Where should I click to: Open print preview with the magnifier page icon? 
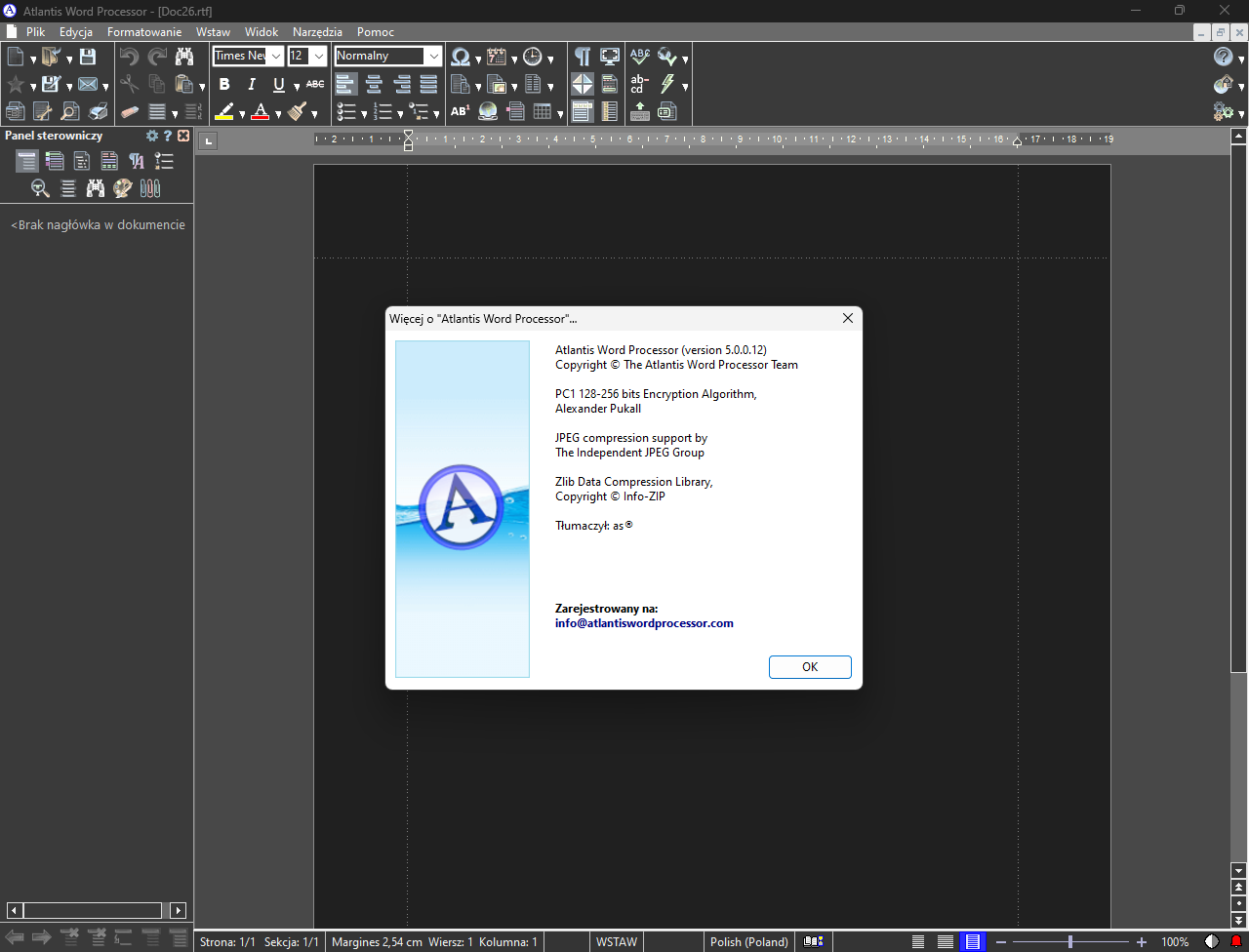[x=70, y=111]
